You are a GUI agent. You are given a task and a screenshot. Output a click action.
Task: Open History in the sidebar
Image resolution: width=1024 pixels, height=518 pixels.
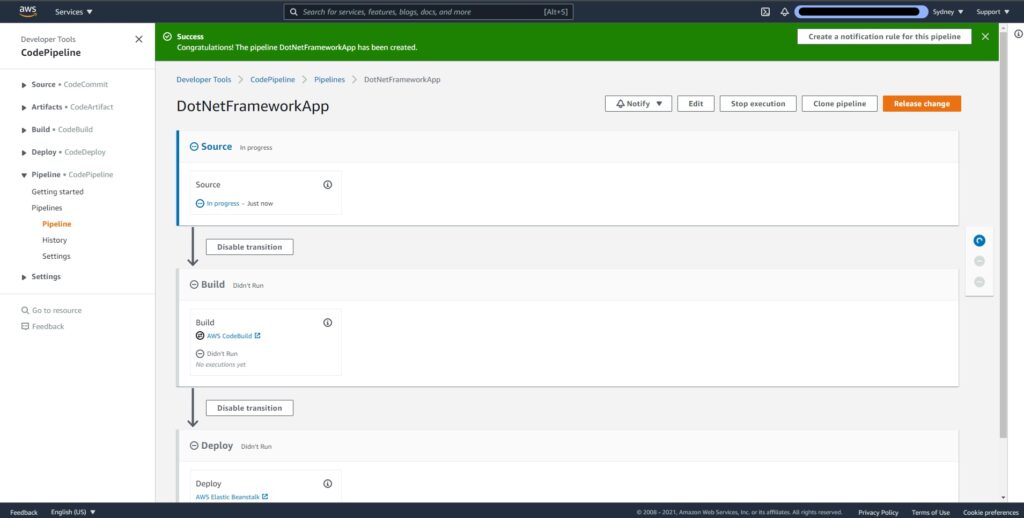[x=54, y=240]
